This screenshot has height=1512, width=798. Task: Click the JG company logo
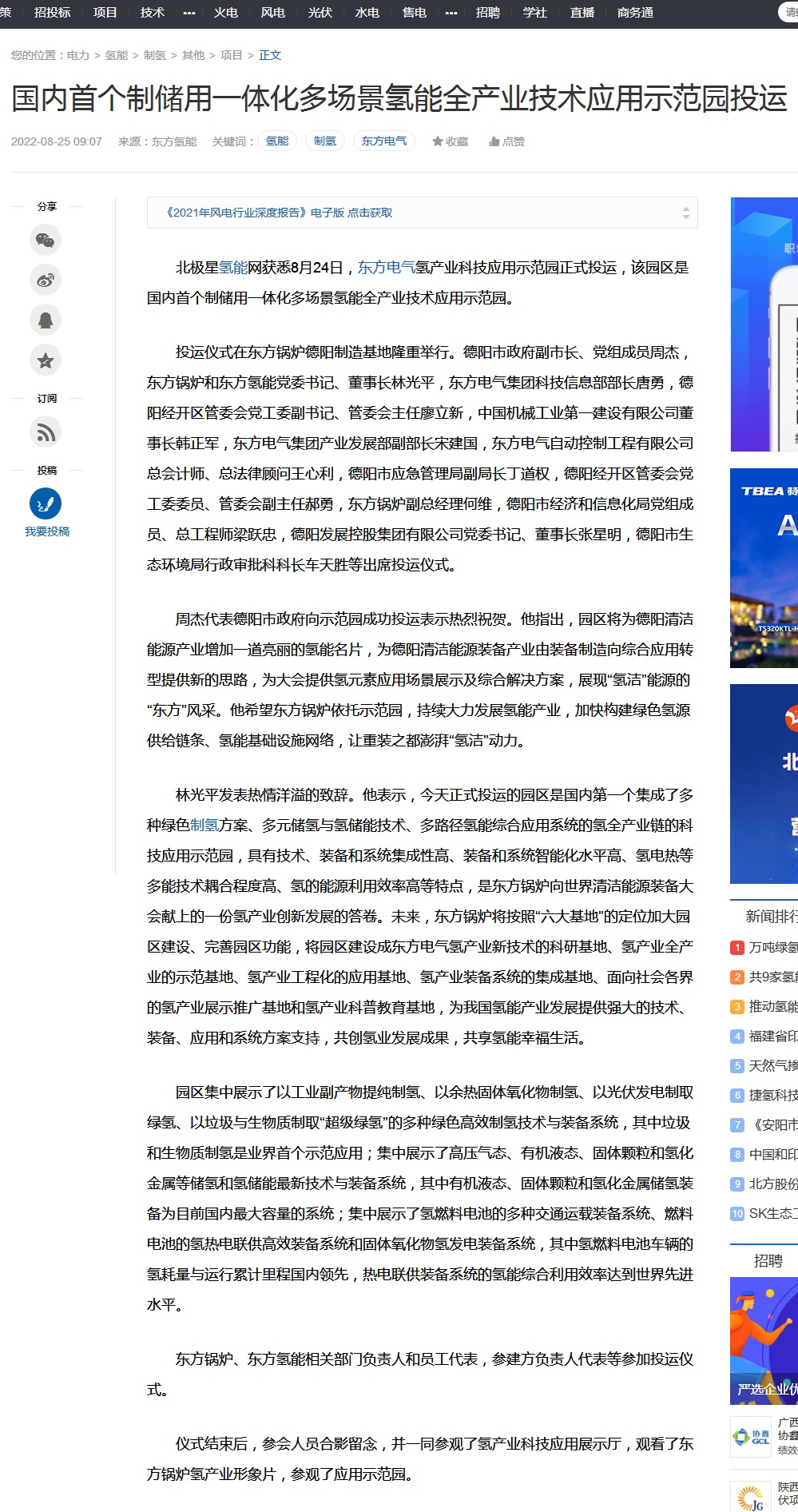pyautogui.click(x=751, y=1496)
